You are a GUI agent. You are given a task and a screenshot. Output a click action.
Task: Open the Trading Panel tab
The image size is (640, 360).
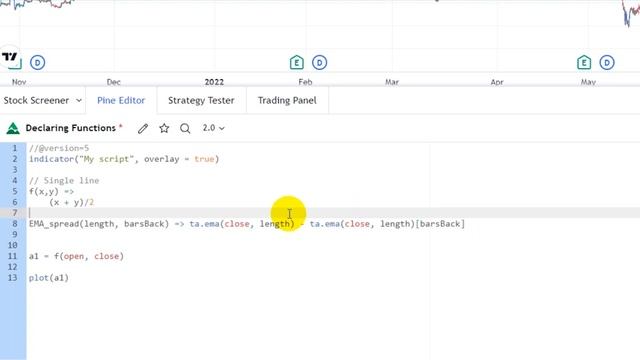[x=287, y=100]
